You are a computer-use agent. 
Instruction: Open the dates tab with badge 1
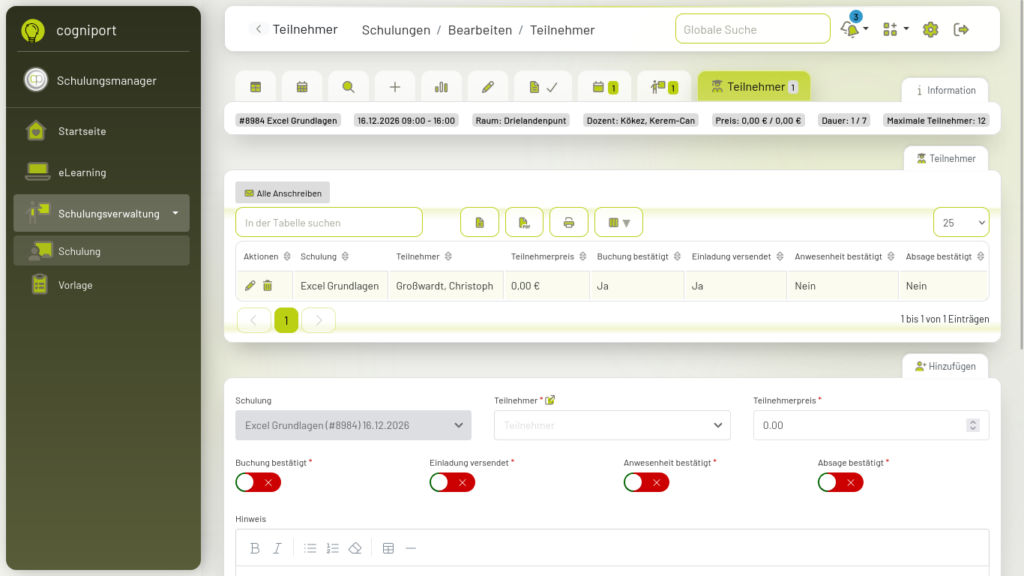tap(605, 87)
